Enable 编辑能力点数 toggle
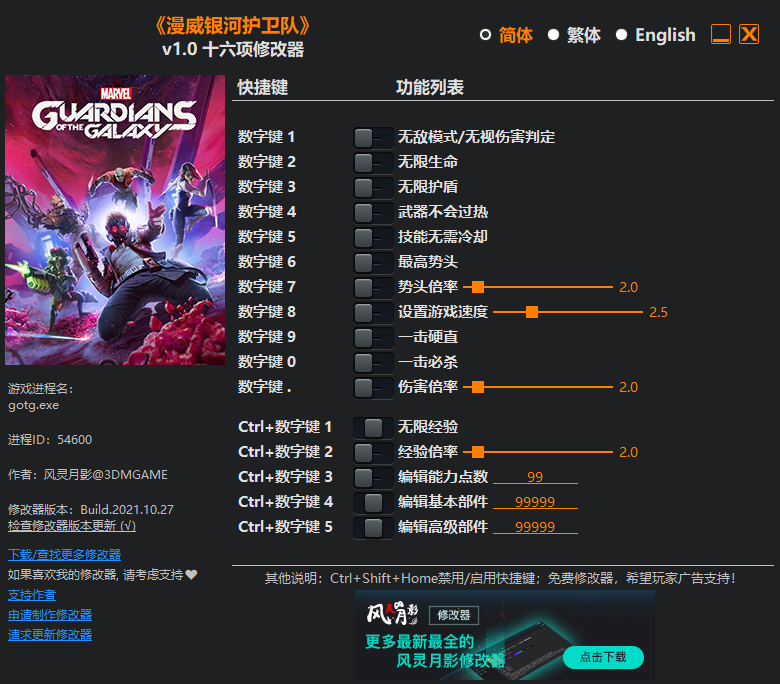The image size is (780, 684). pos(373,478)
